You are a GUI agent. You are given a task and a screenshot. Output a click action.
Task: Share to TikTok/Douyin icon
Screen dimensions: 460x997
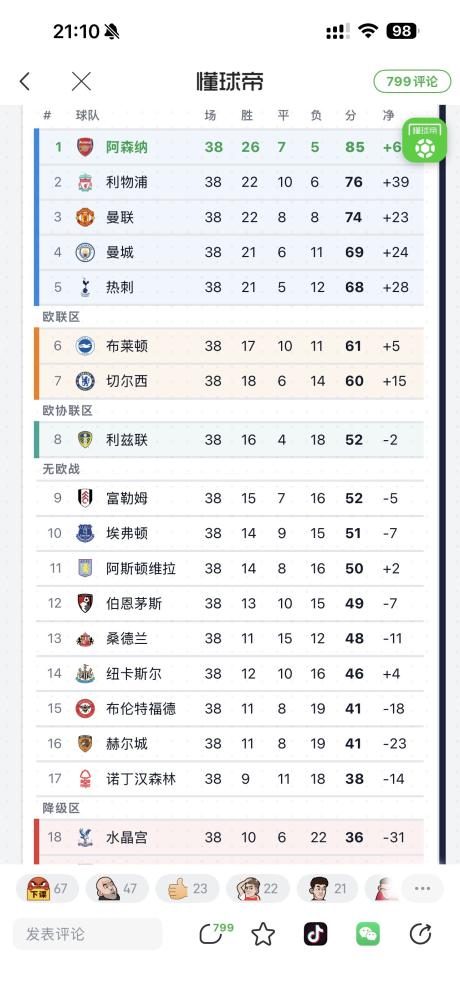click(x=316, y=934)
